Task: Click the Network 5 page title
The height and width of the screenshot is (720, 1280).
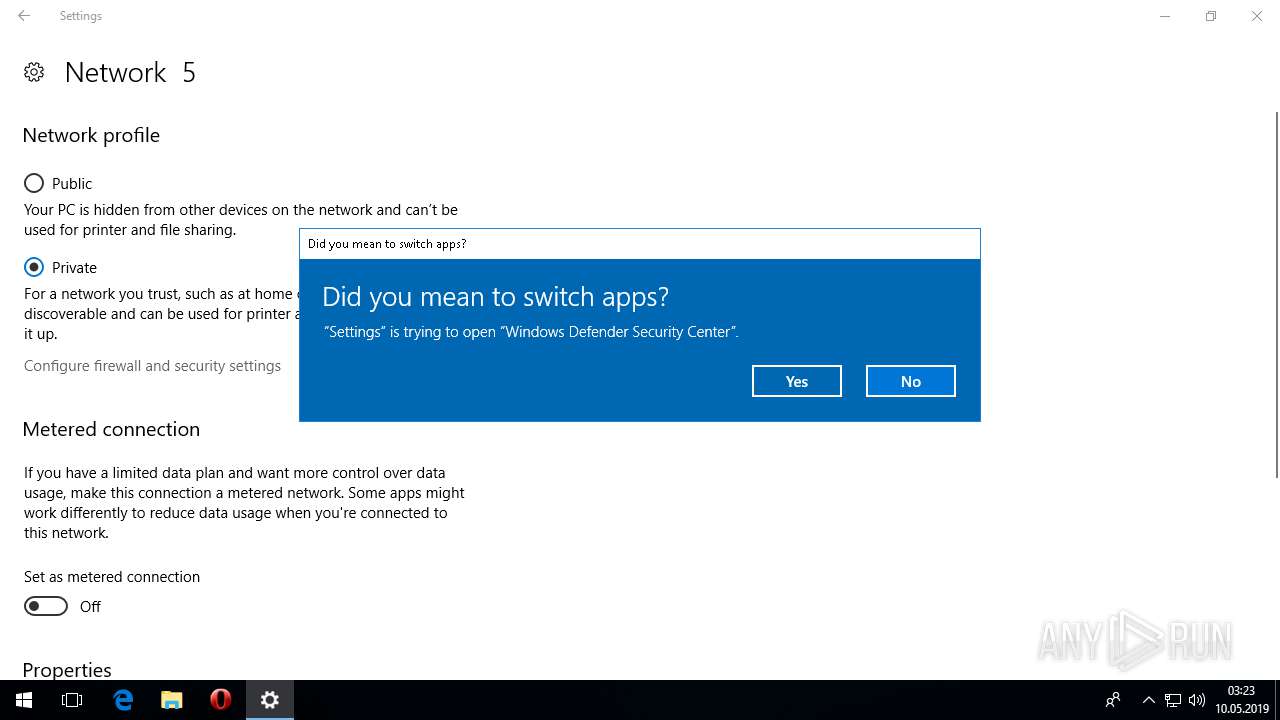Action: [x=130, y=72]
